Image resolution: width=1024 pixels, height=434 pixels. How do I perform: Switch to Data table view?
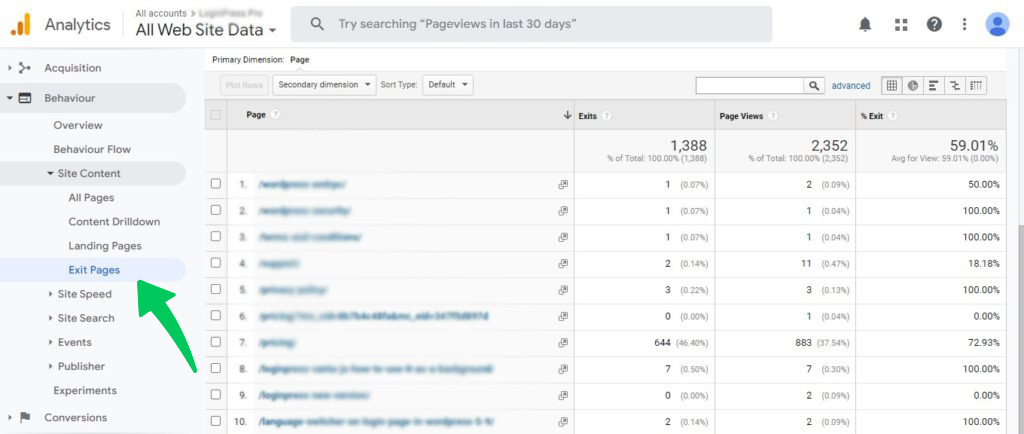tap(891, 85)
